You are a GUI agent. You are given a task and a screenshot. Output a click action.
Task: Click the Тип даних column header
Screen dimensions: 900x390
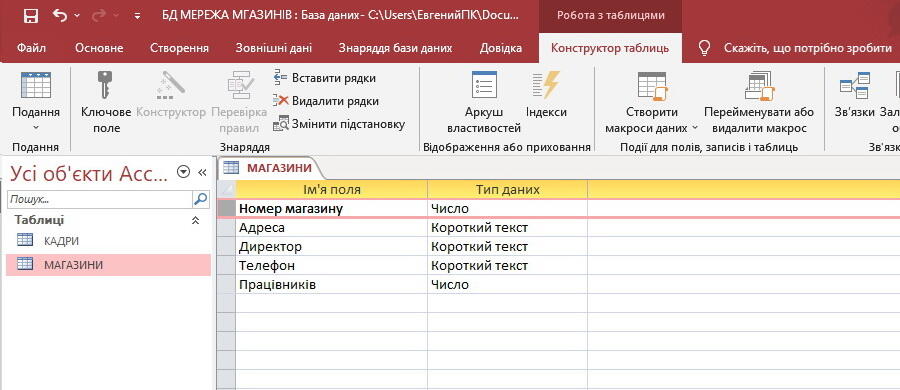coord(507,189)
